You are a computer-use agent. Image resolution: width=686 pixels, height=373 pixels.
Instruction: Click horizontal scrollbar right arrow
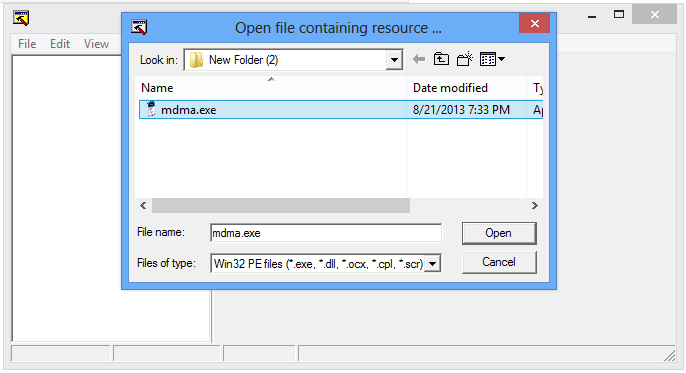(535, 206)
